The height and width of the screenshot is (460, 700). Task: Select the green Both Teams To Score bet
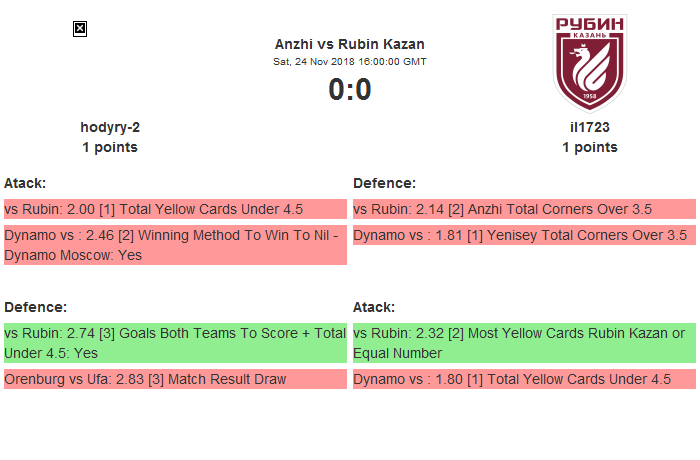click(175, 343)
